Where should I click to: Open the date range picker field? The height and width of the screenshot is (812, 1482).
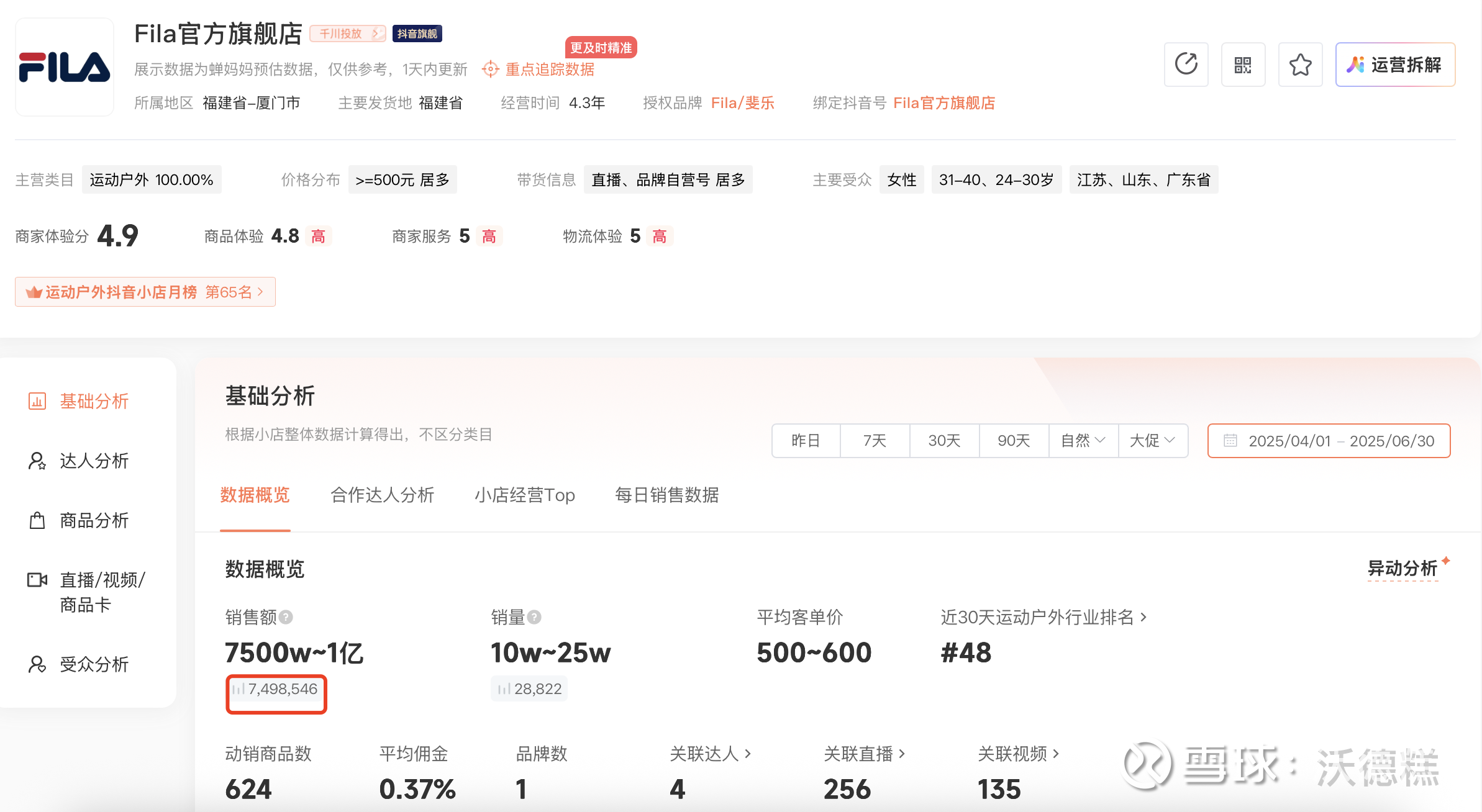(1329, 441)
